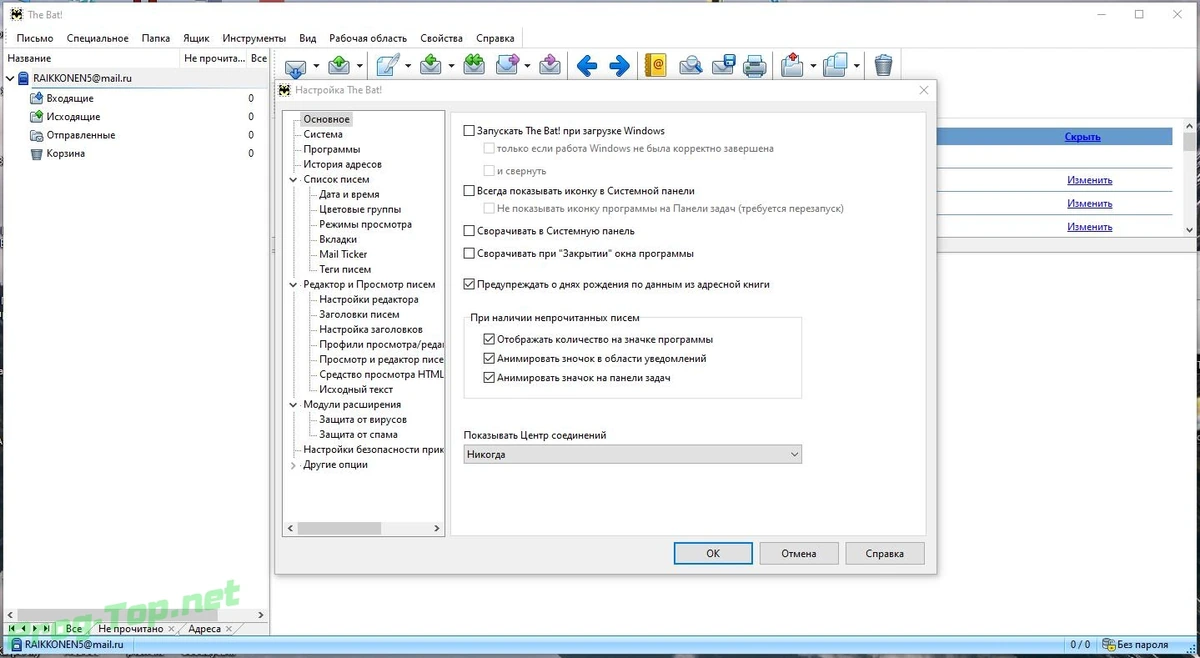Close the Адреса tab with its X
Viewport: 1200px width, 658px height.
pos(229,630)
